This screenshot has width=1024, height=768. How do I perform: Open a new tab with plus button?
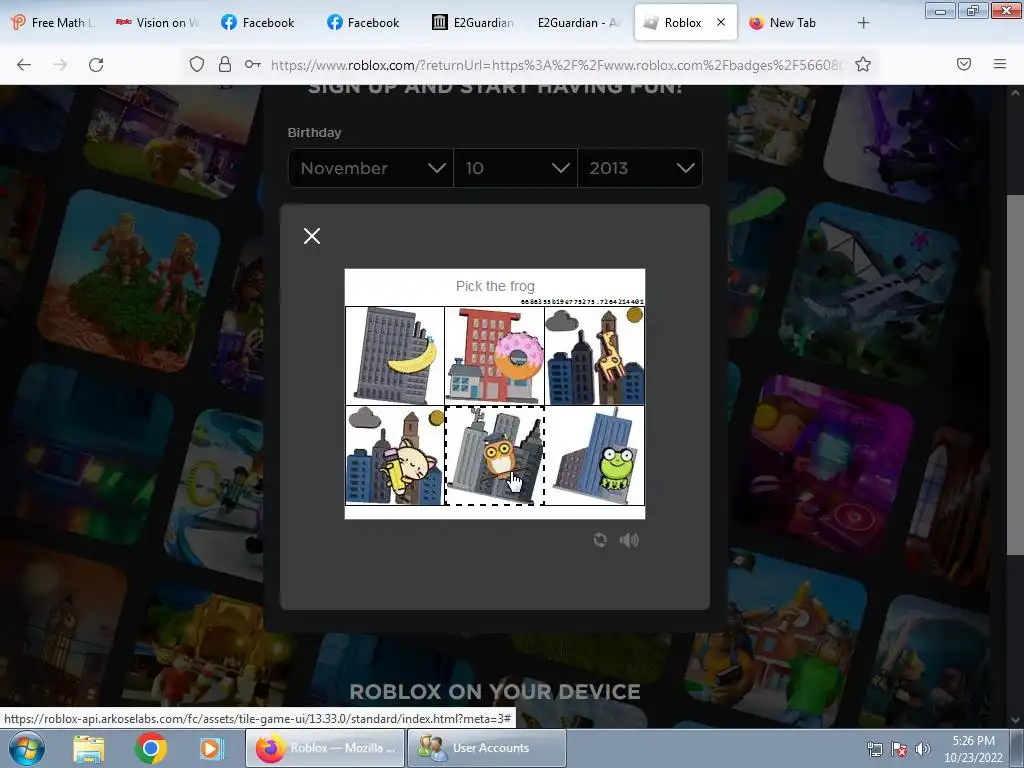point(863,23)
